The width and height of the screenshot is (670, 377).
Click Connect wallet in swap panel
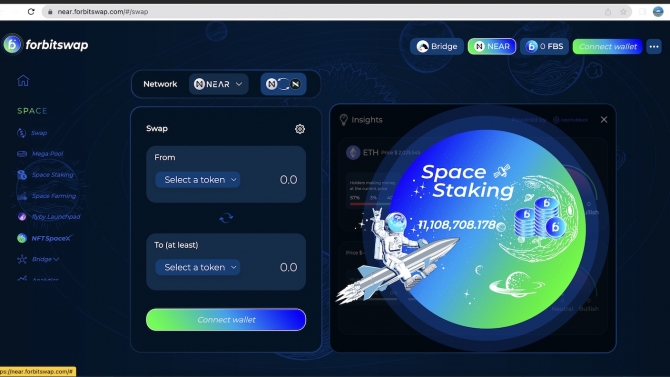point(226,320)
